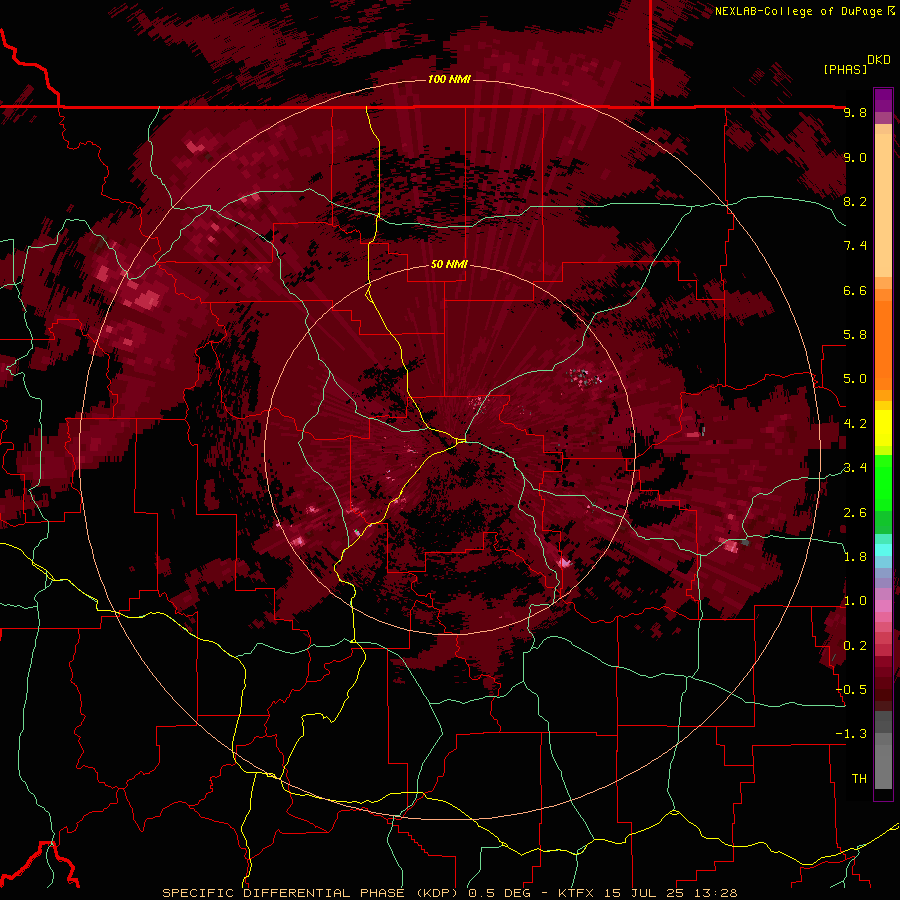The height and width of the screenshot is (900, 900).
Task: Click the 5.8 scale value
Action: pos(855,335)
